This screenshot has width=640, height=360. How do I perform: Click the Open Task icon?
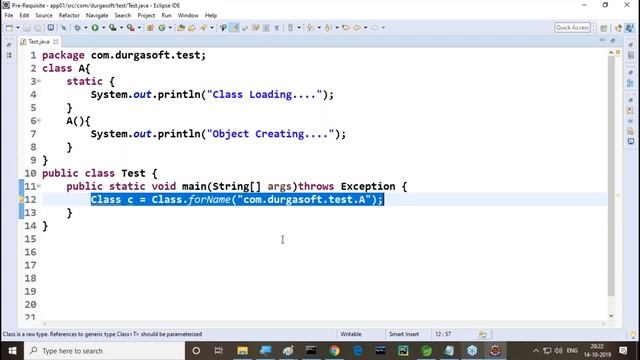[x=191, y=28]
